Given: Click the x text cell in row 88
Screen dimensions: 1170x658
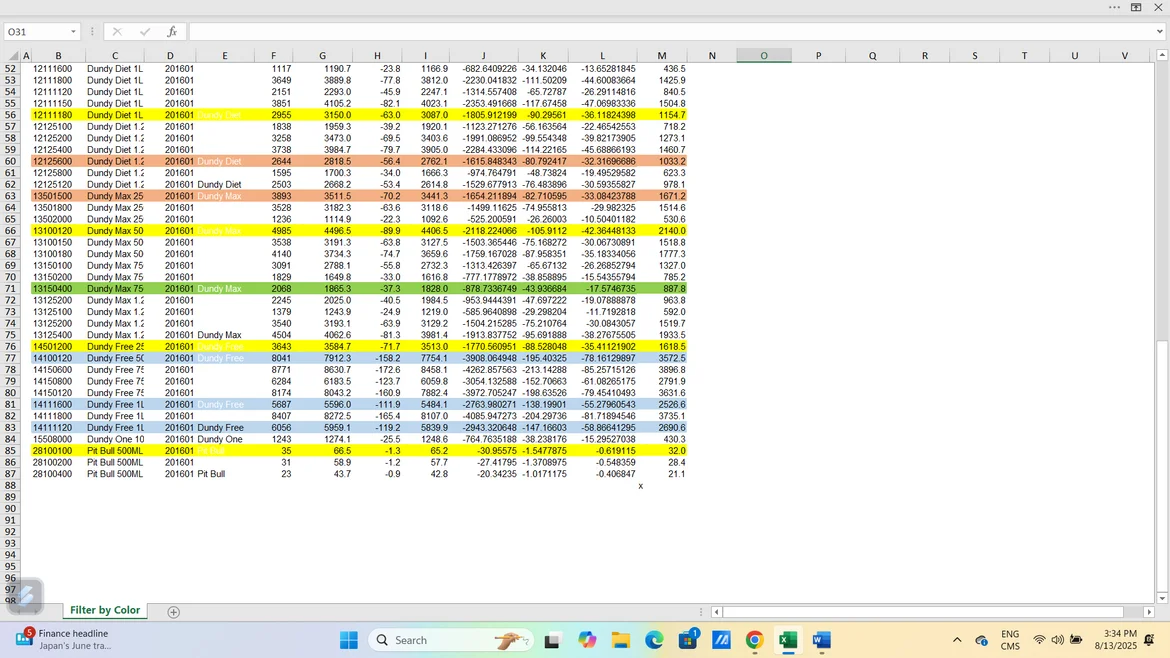Looking at the screenshot, I should 640,486.
